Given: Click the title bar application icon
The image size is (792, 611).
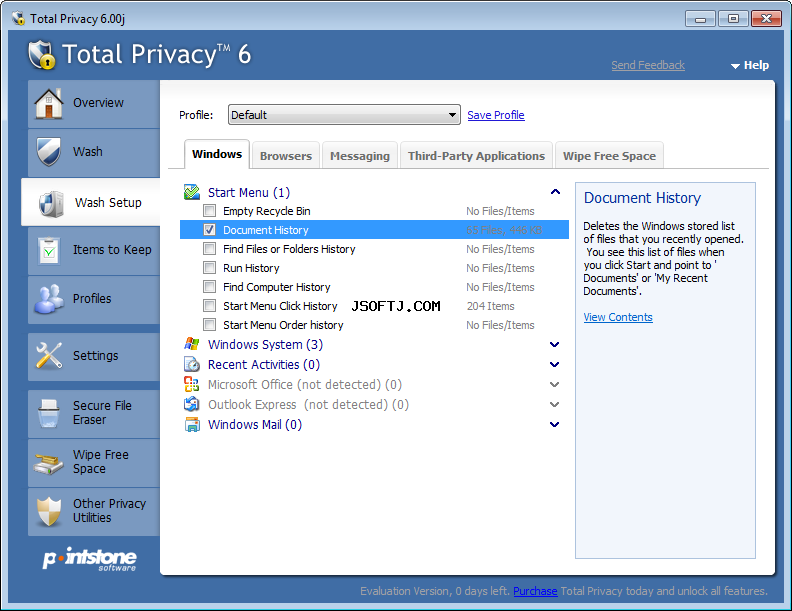Looking at the screenshot, I should pyautogui.click(x=19, y=19).
